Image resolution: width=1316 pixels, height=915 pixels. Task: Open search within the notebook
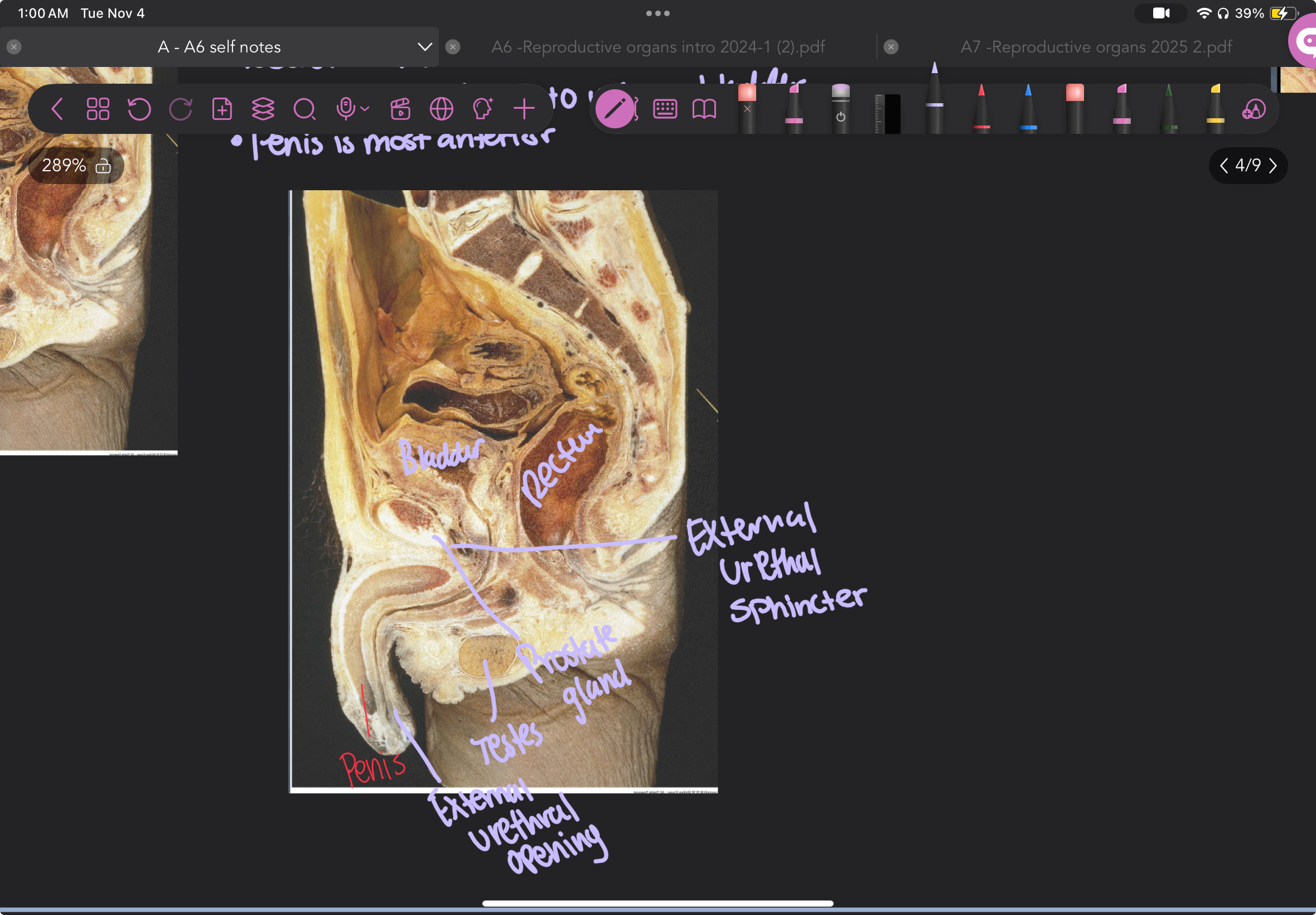tap(306, 109)
